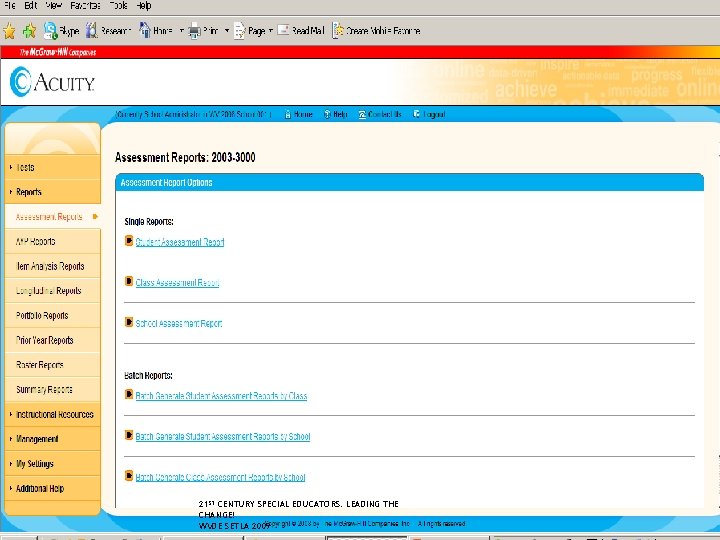This screenshot has height=540, width=720.
Task: Expand Additional Help sidebar section
Action: (53, 489)
